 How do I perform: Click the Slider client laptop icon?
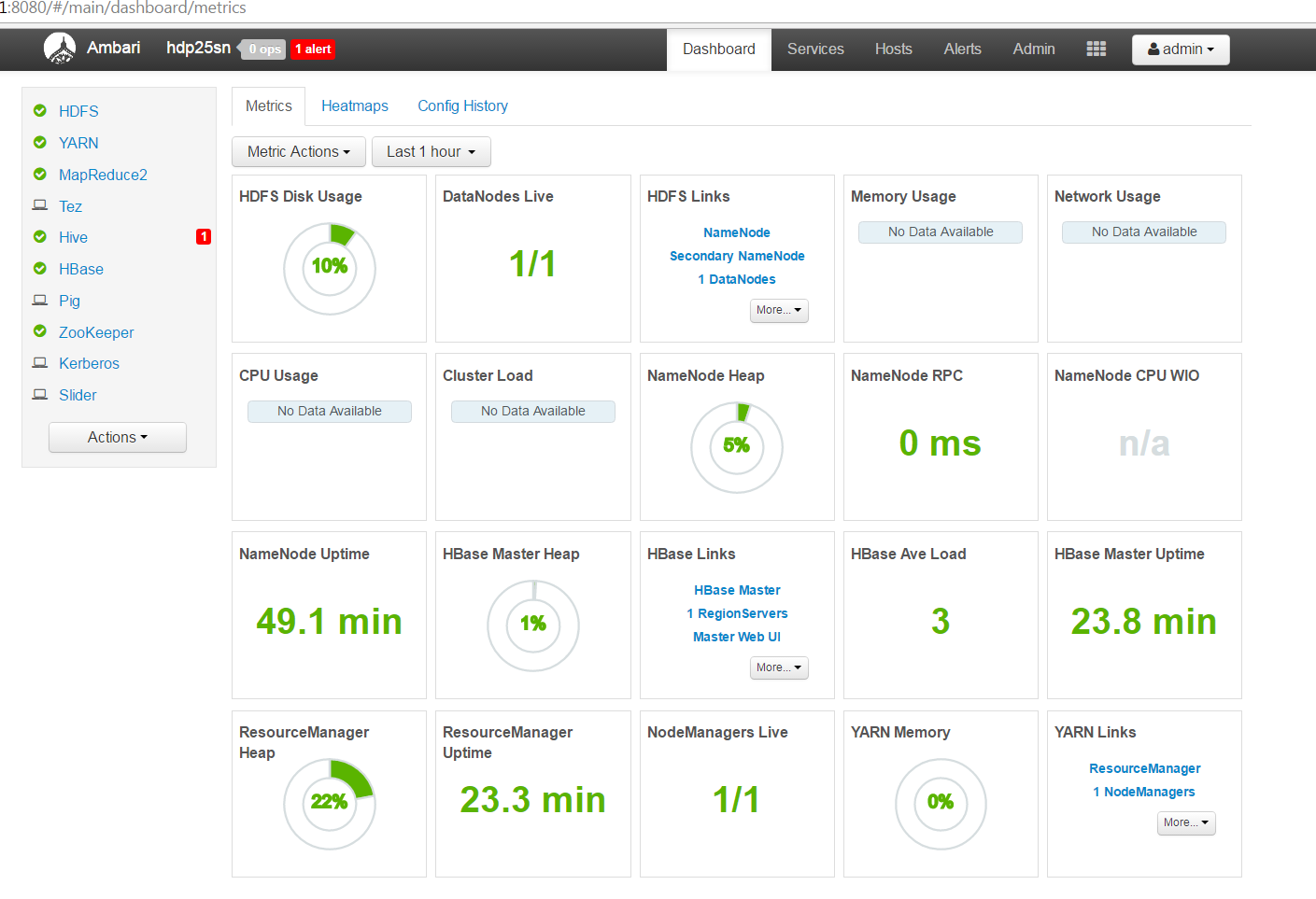point(40,394)
